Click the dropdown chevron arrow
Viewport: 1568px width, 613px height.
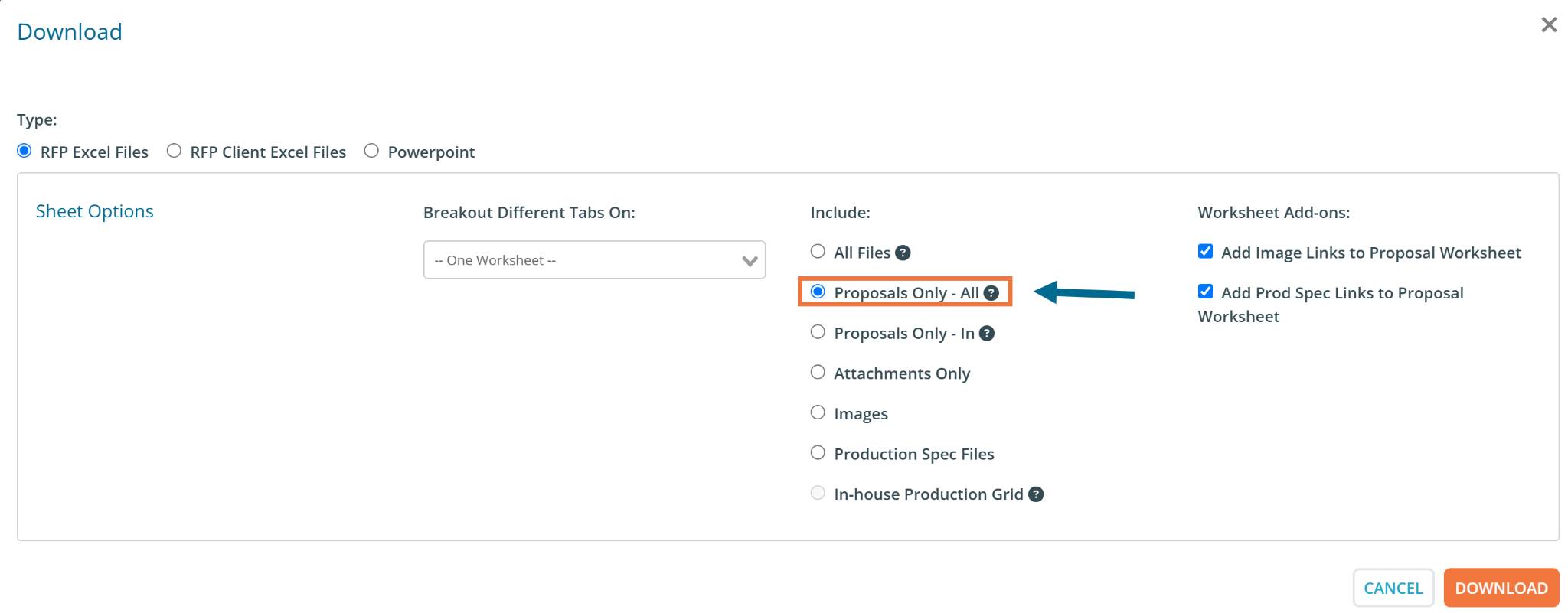(x=750, y=261)
